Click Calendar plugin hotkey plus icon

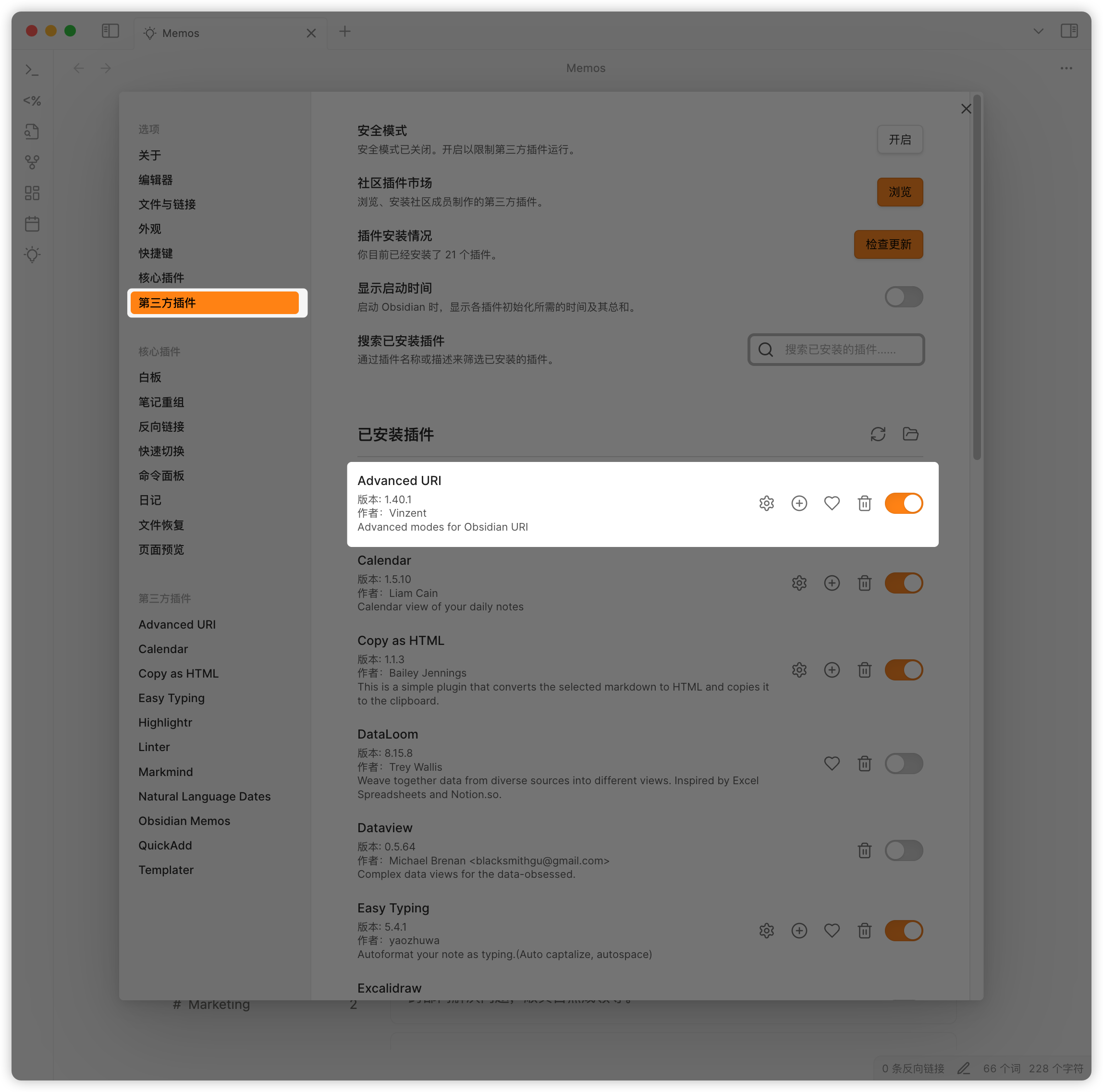pos(832,583)
